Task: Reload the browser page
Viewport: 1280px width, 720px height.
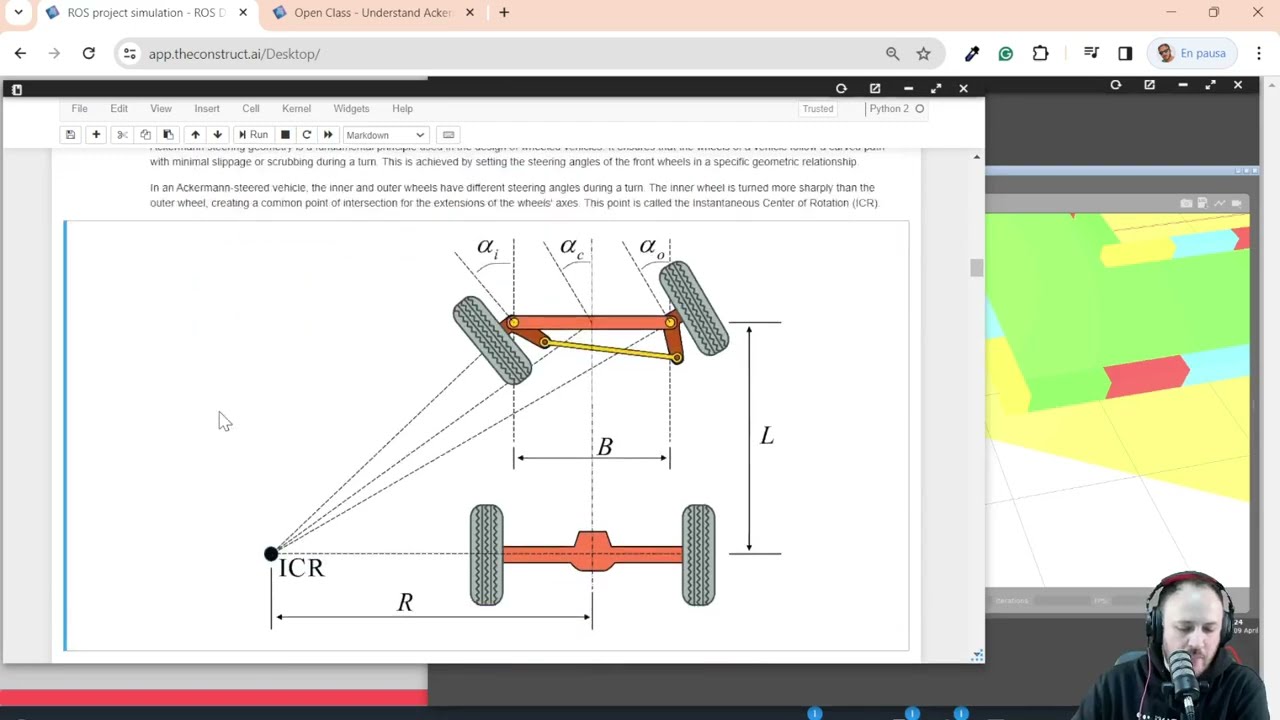Action: [88, 53]
